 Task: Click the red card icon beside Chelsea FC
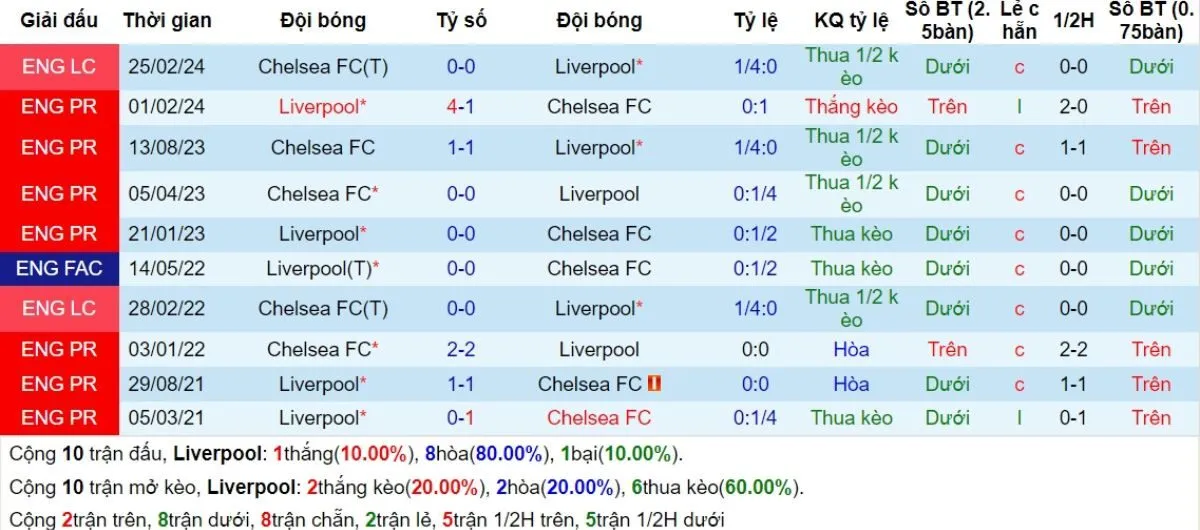coord(655,383)
